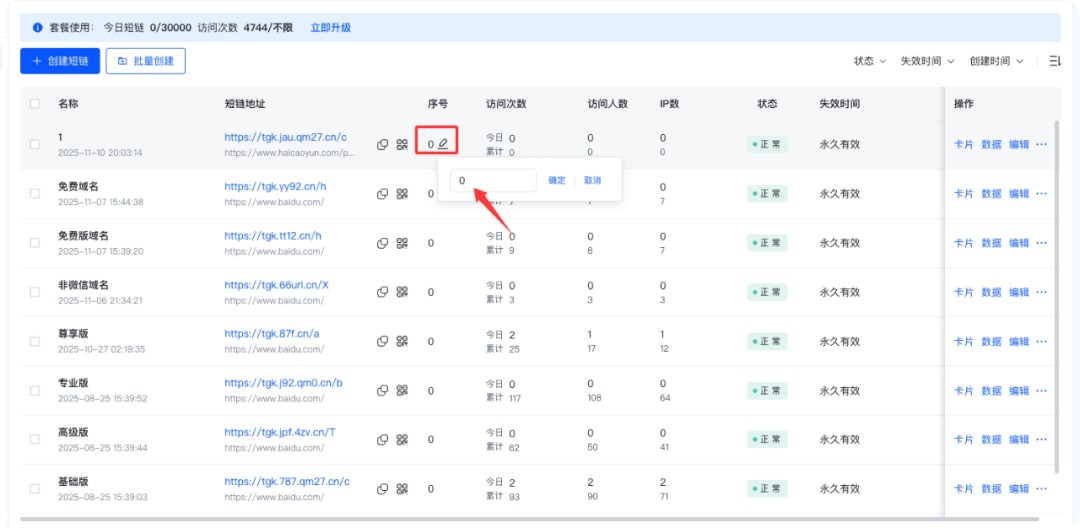The width and height of the screenshot is (1080, 528).
Task: Open short link https://tgk.jau.qm27.cn/c
Action: tap(285, 137)
